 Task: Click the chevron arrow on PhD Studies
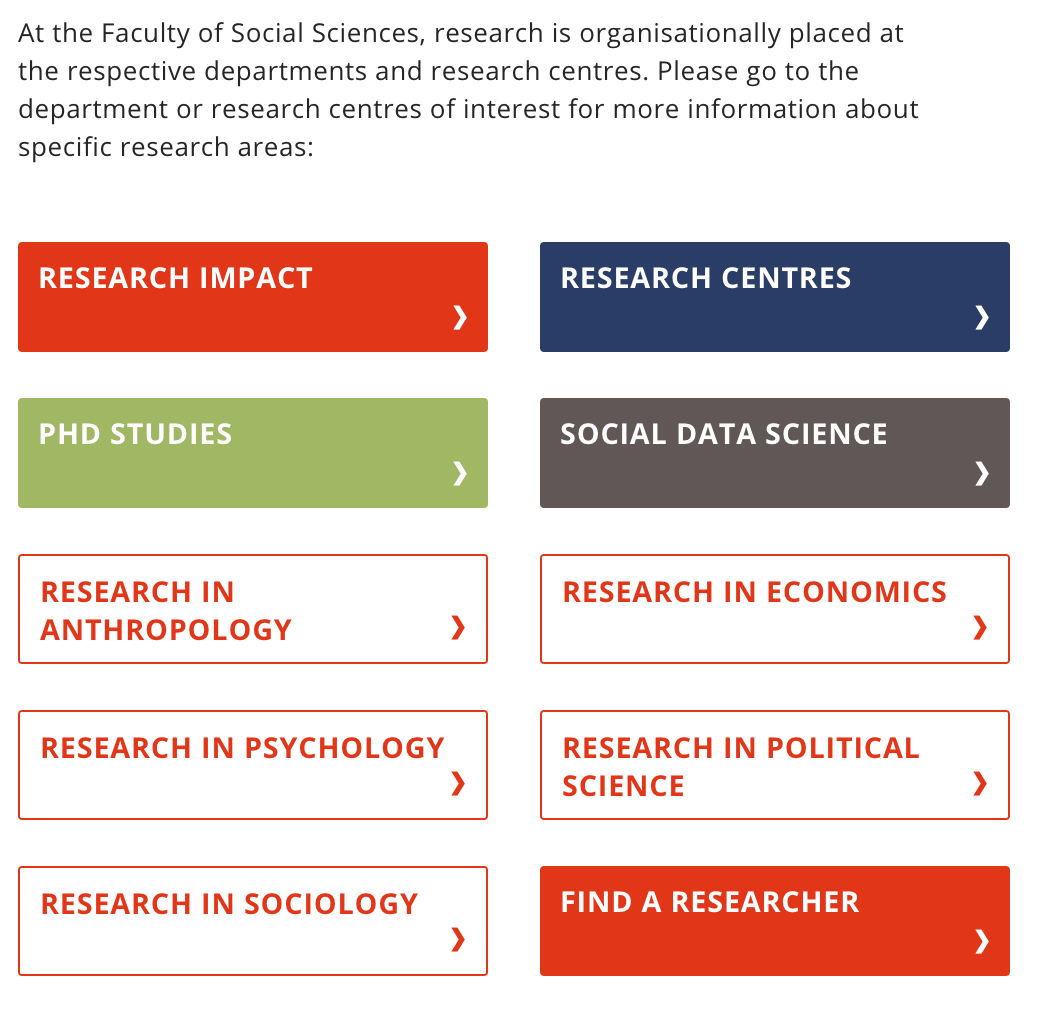(x=460, y=473)
